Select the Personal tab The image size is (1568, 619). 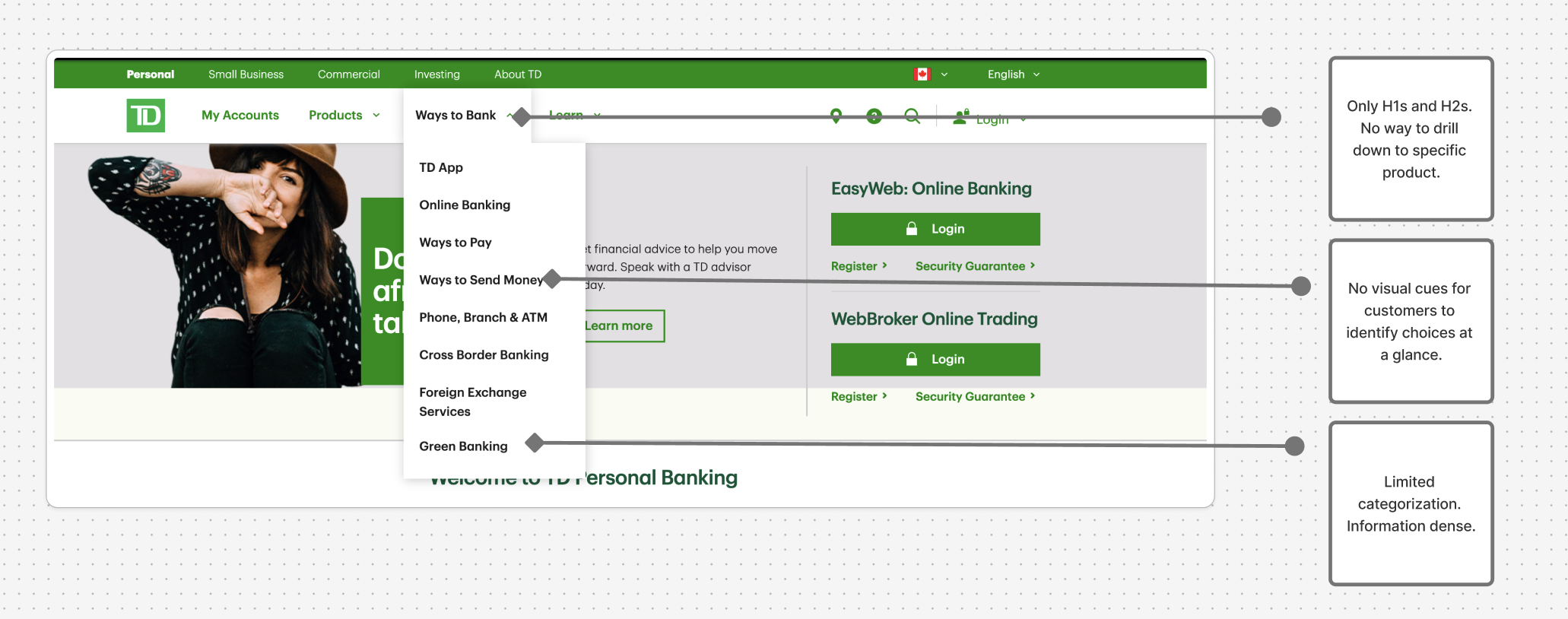pos(151,75)
